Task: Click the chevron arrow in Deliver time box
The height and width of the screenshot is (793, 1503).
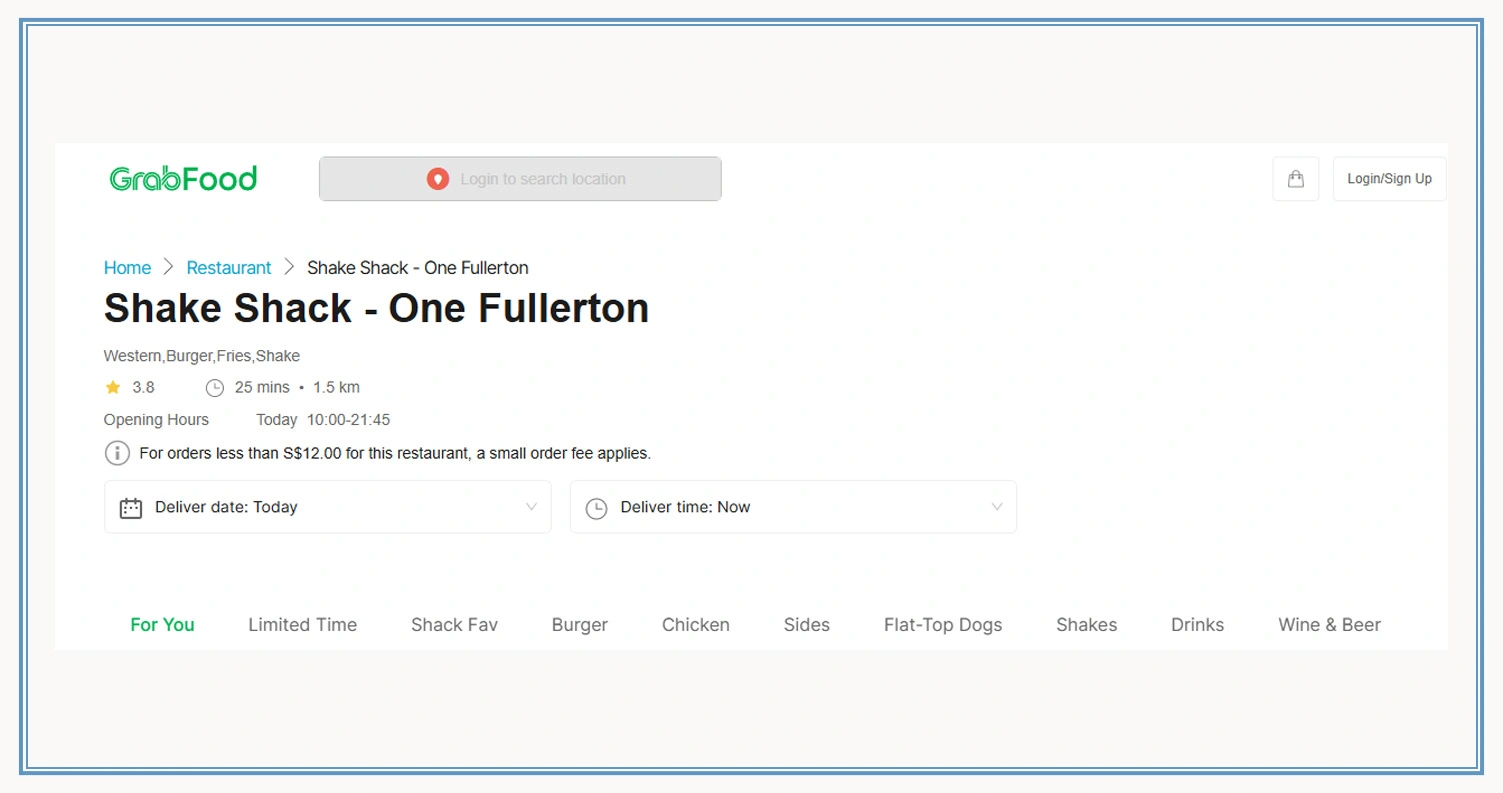Action: point(996,507)
